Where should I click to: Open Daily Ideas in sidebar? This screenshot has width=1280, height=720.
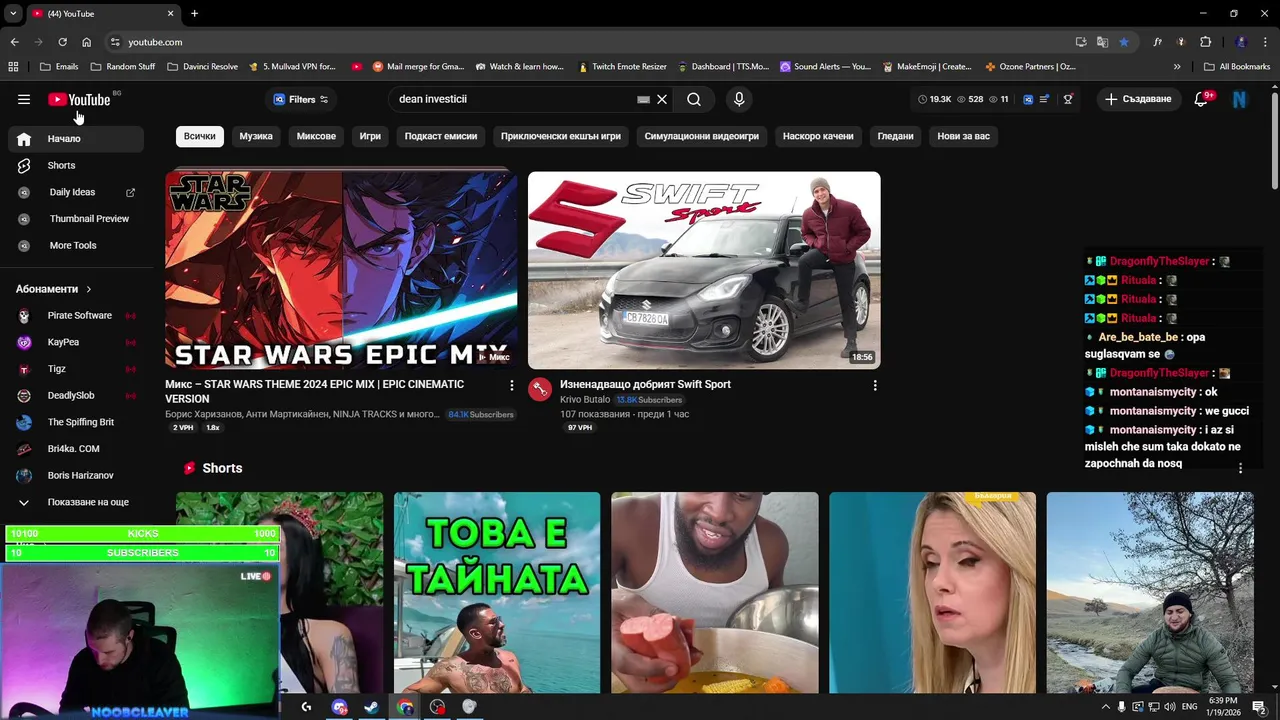[x=75, y=192]
